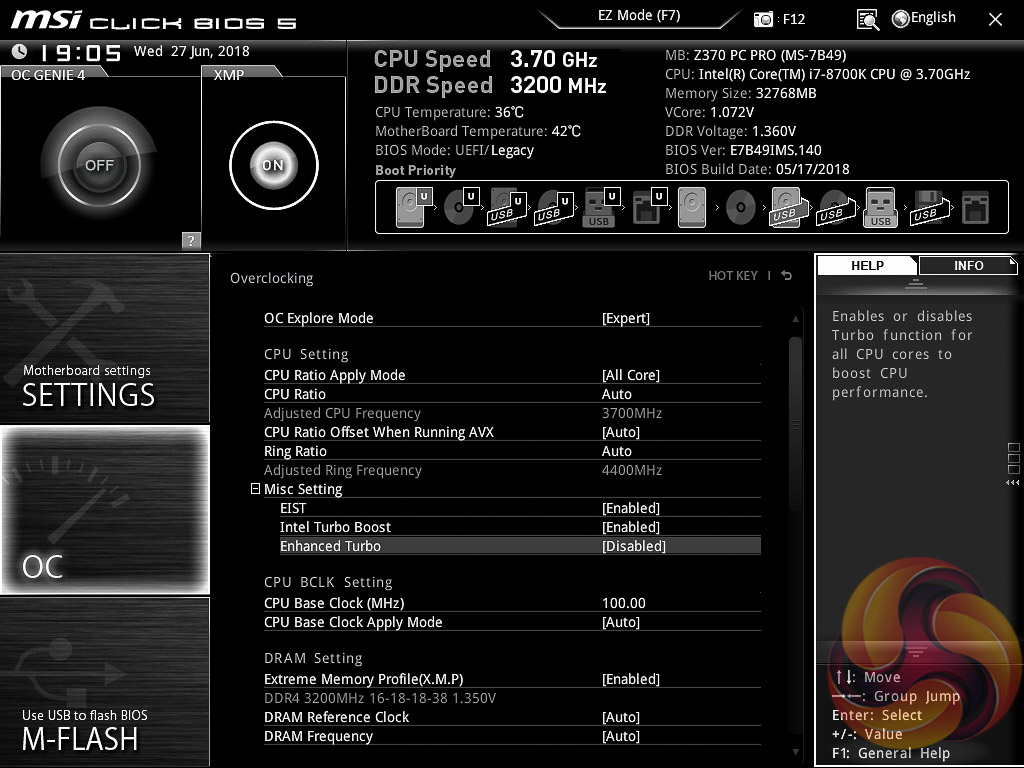The width and height of the screenshot is (1024, 768).
Task: Switch to EZ Mode (F7)
Action: [x=639, y=16]
